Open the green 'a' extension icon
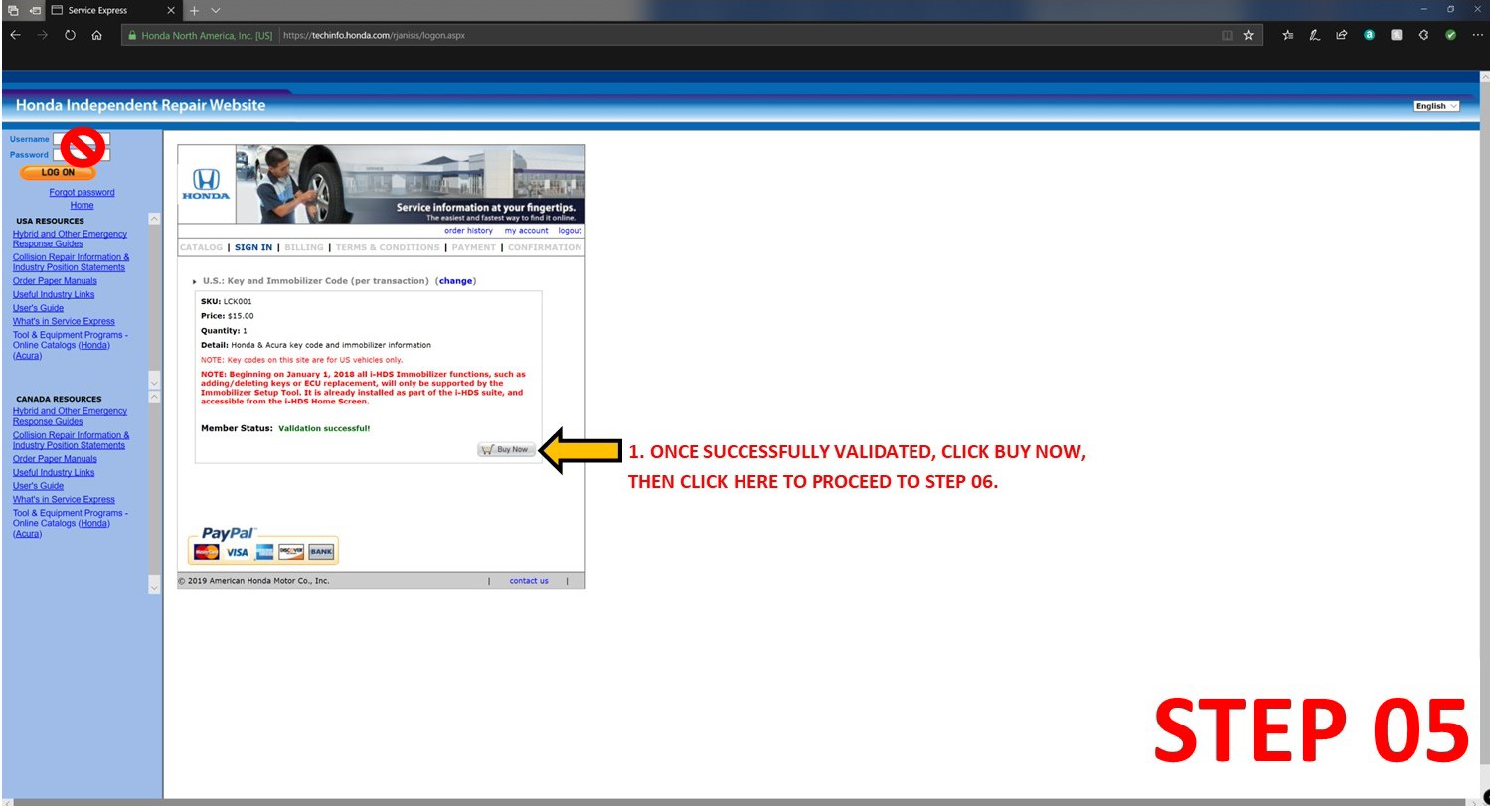Viewport: 1490px width, 806px height. point(1369,35)
